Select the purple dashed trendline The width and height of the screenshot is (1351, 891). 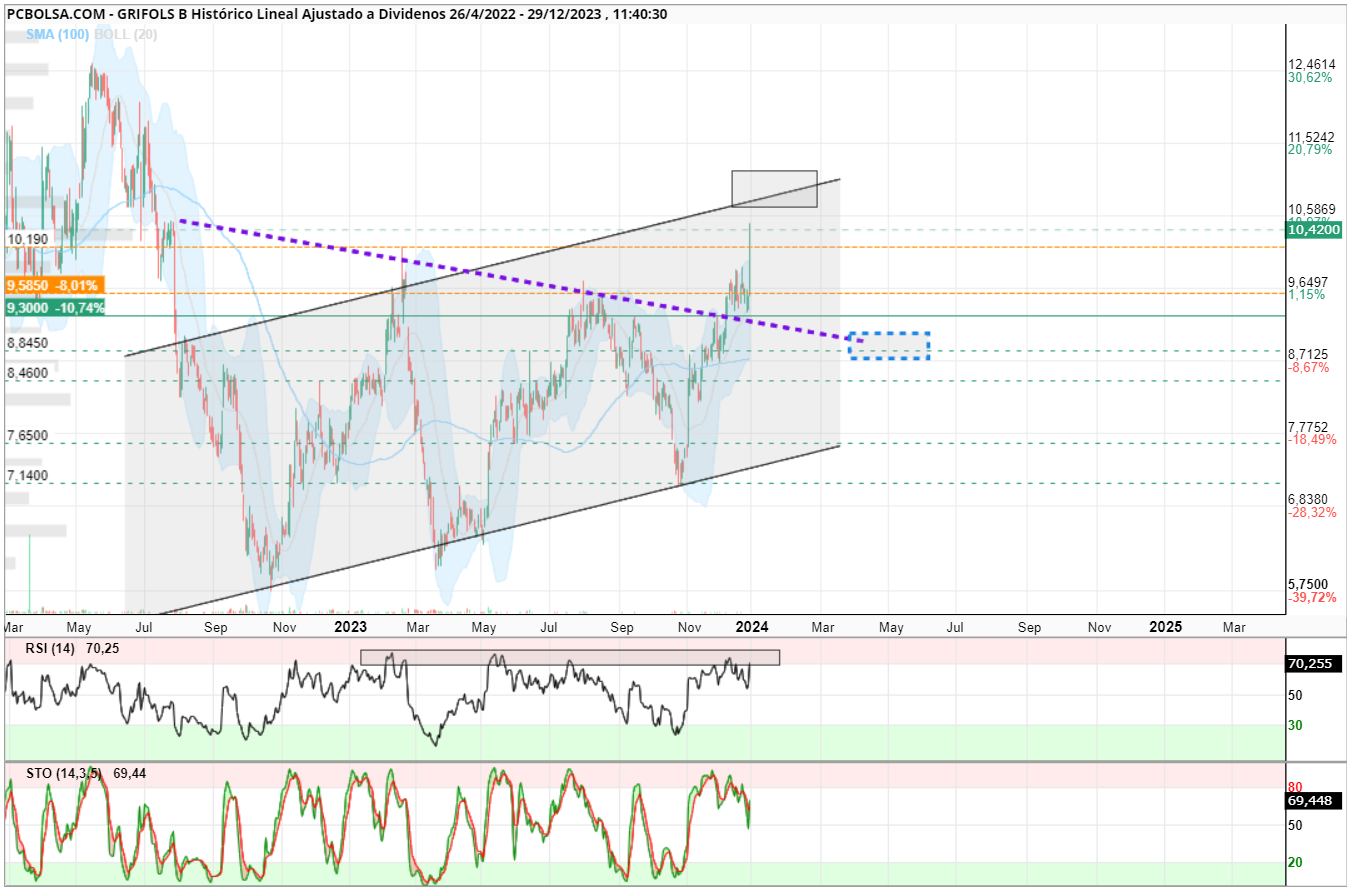520,281
